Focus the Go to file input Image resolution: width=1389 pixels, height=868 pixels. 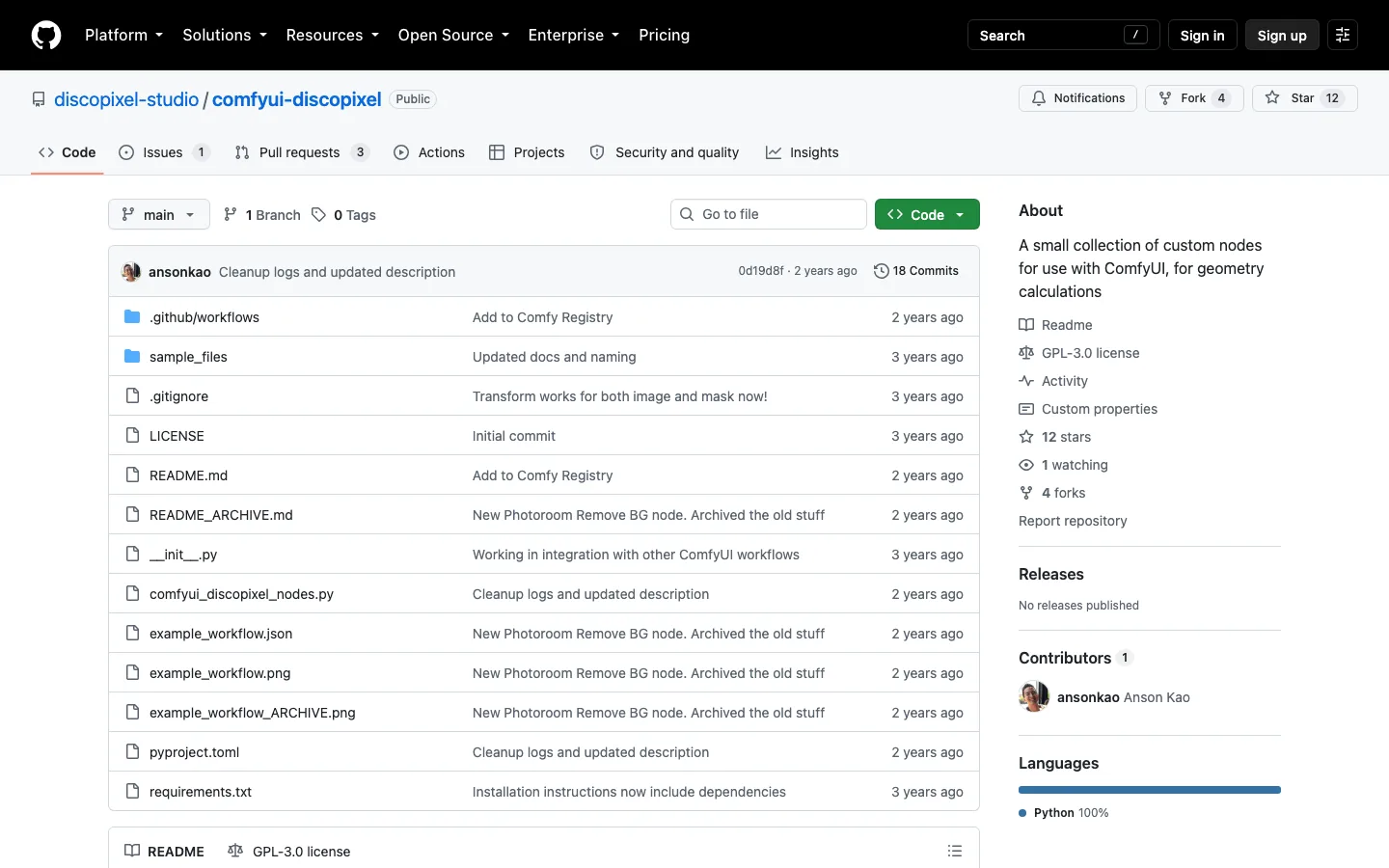tap(769, 214)
